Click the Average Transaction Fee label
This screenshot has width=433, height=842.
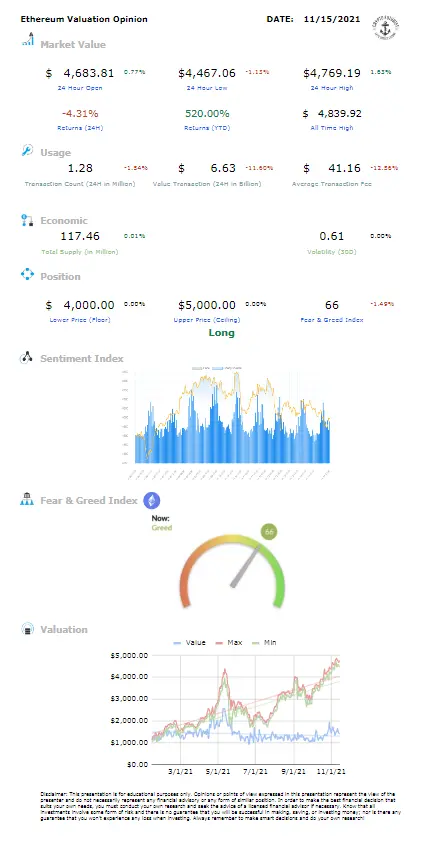point(331,184)
